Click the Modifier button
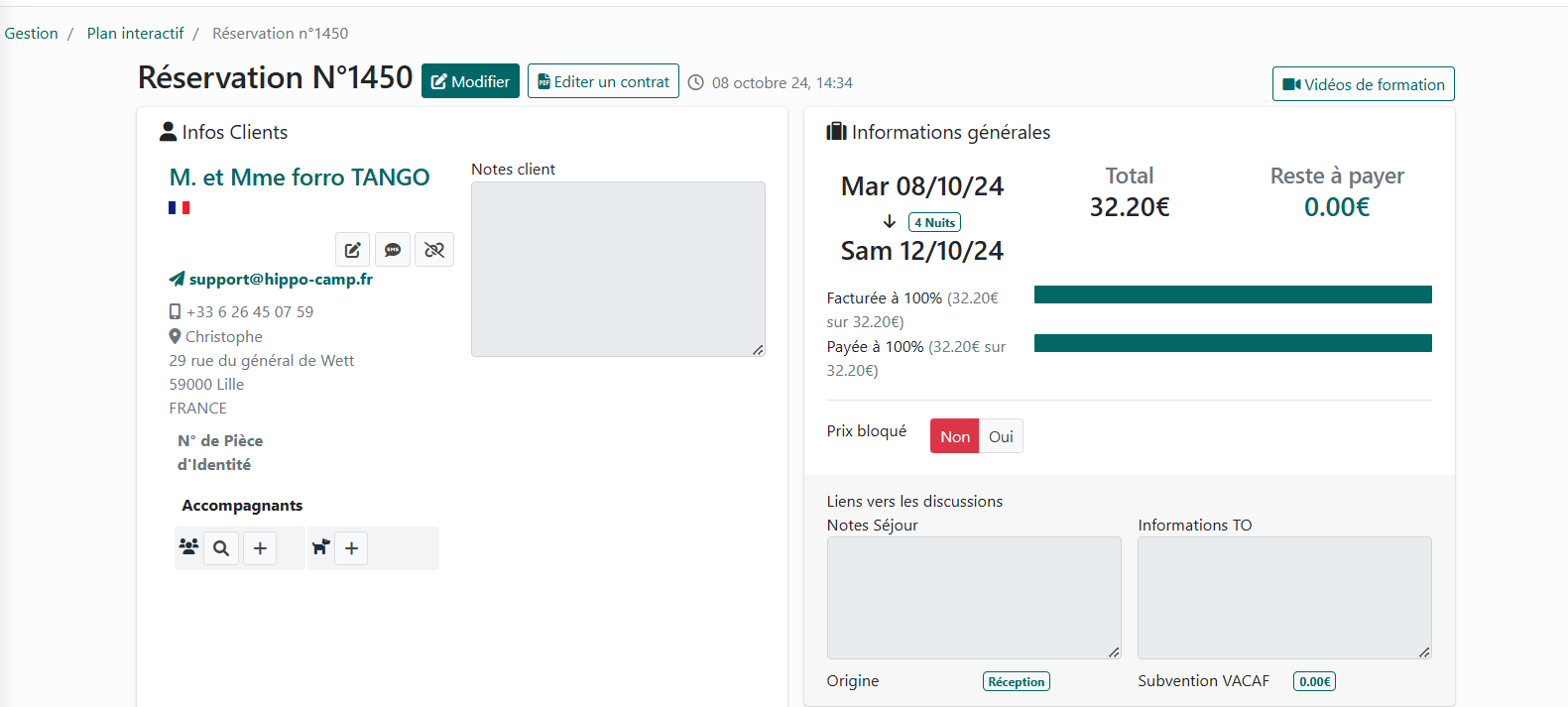Image resolution: width=1568 pixels, height=707 pixels. pos(470,81)
